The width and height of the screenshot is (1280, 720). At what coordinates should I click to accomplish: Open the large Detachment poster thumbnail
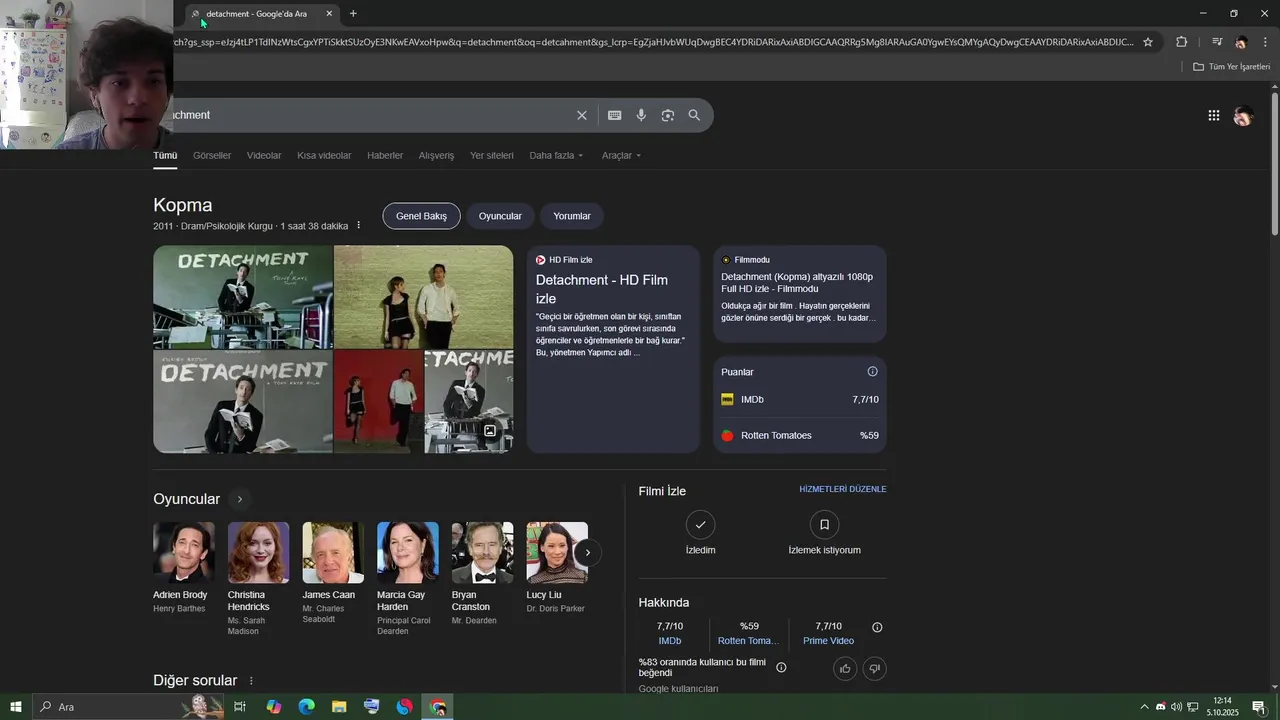click(243, 297)
